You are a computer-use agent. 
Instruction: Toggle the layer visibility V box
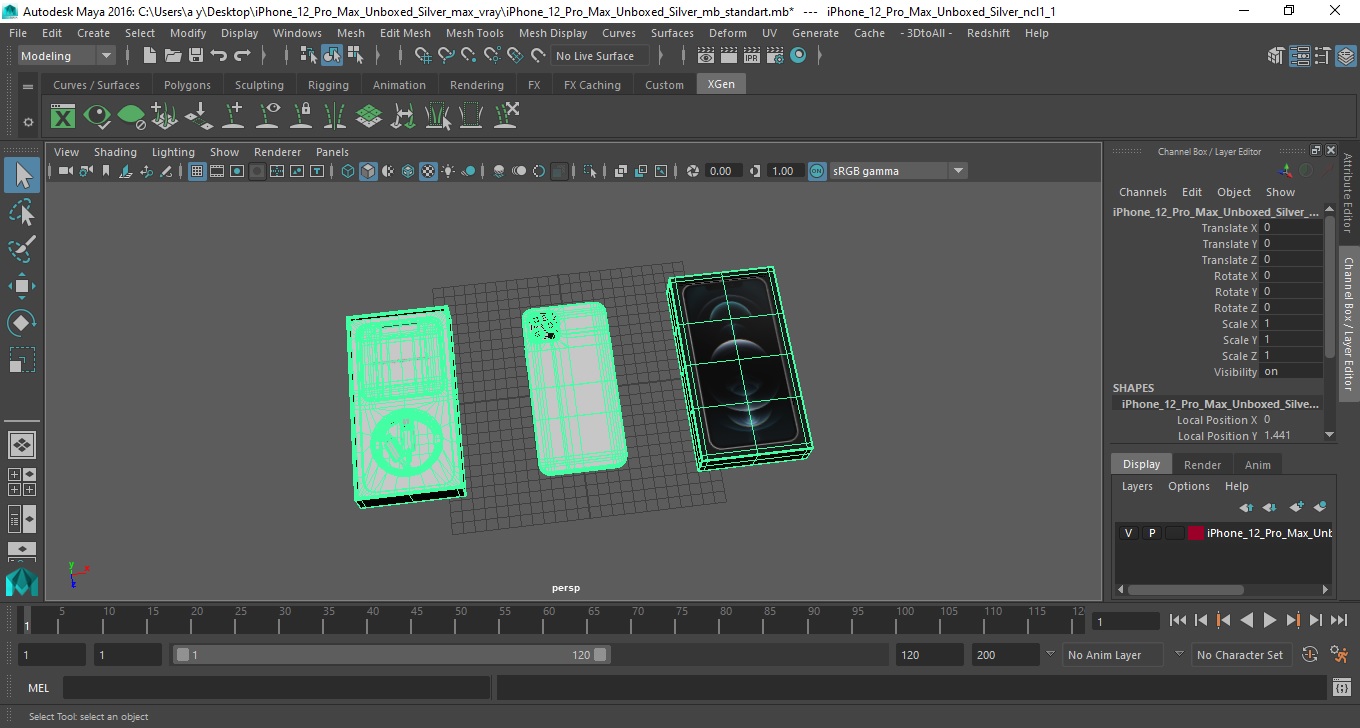pyautogui.click(x=1129, y=533)
